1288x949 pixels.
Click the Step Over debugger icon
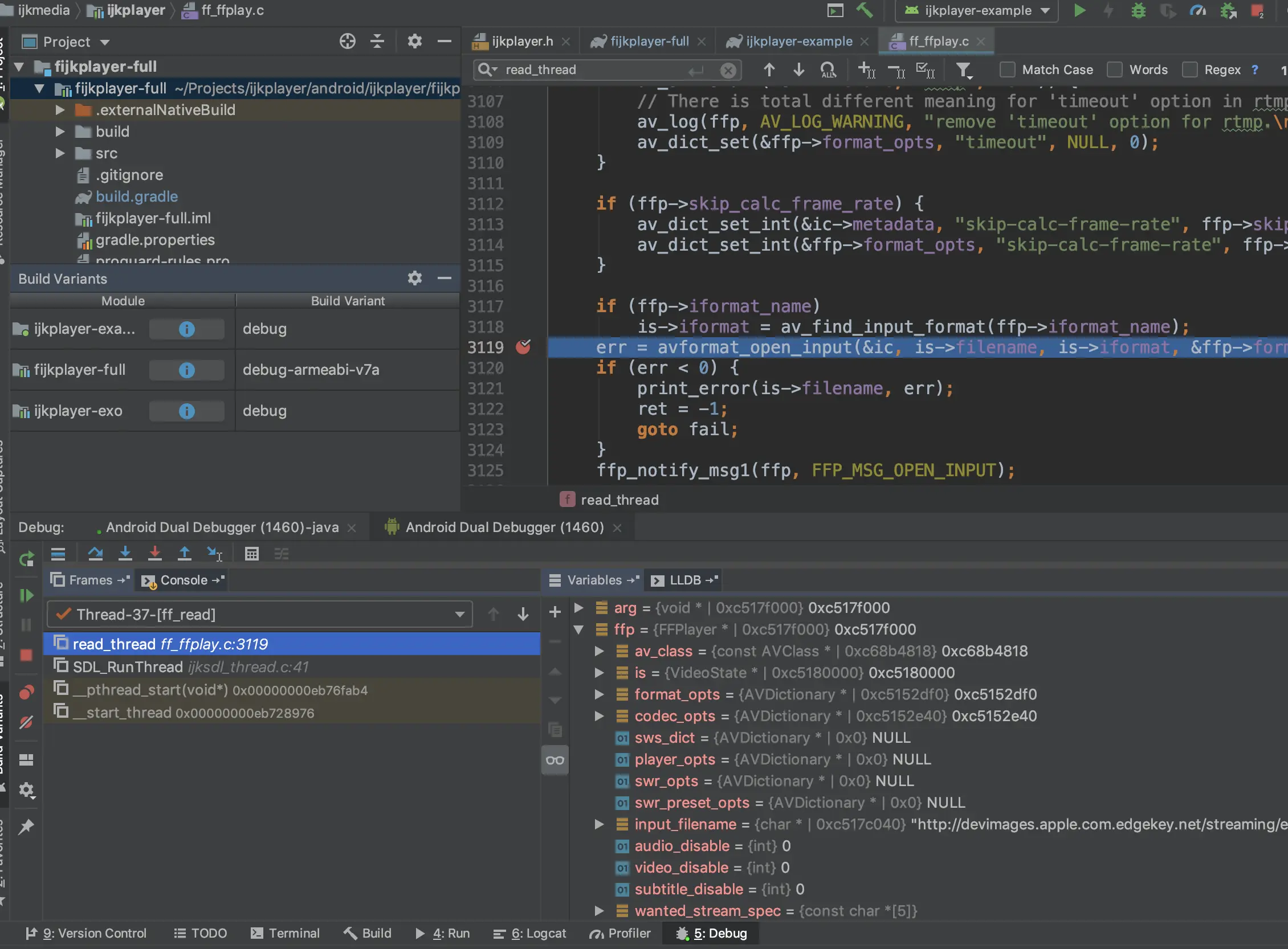point(95,554)
